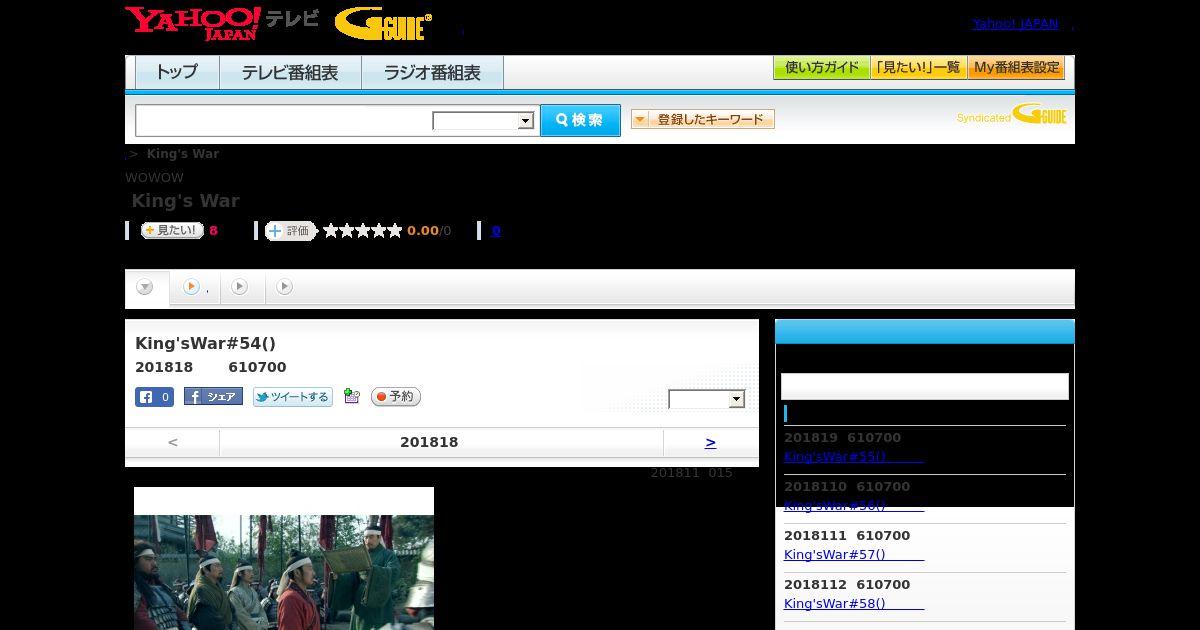Open the 「見たい!」一覧 button
The image size is (1200, 630).
click(x=919, y=68)
